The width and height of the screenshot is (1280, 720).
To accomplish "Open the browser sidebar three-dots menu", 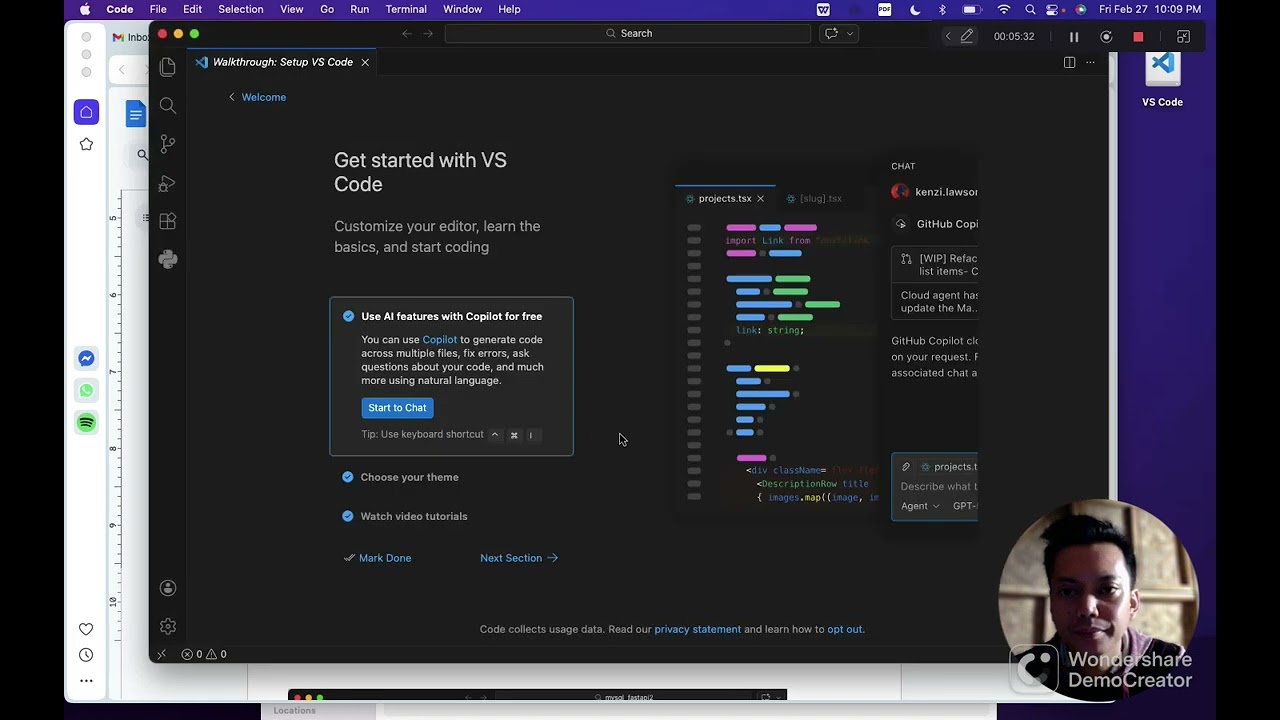I will click(x=86, y=681).
